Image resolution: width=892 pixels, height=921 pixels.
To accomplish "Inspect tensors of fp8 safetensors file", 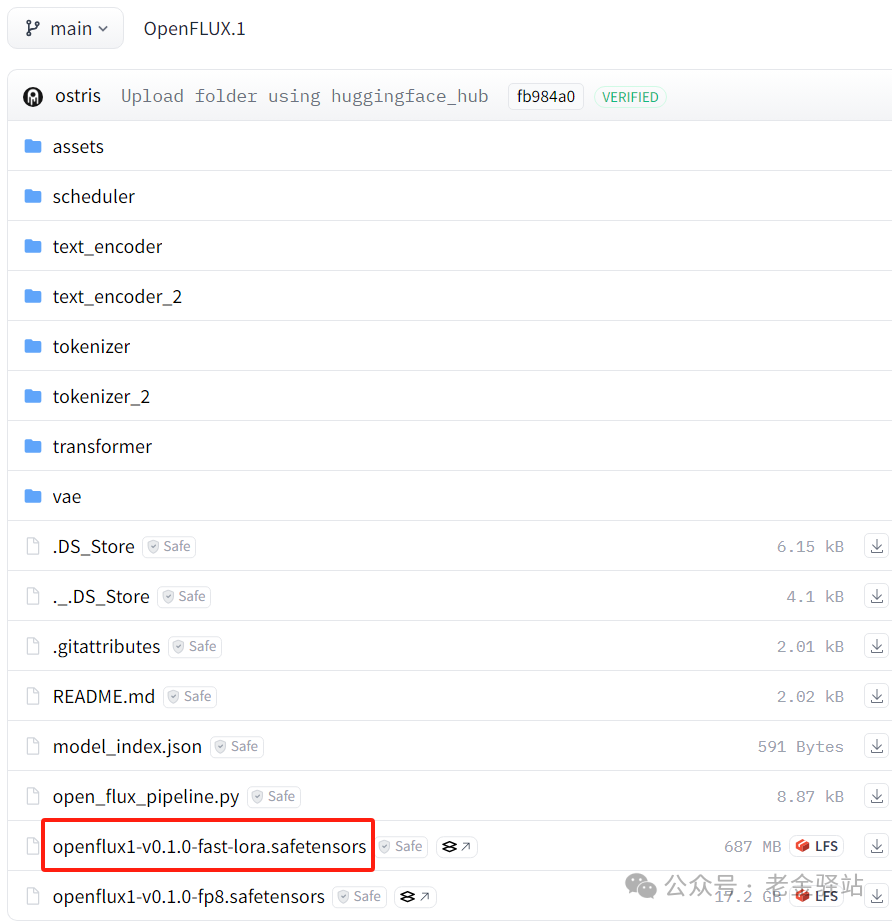I will pyautogui.click(x=415, y=896).
